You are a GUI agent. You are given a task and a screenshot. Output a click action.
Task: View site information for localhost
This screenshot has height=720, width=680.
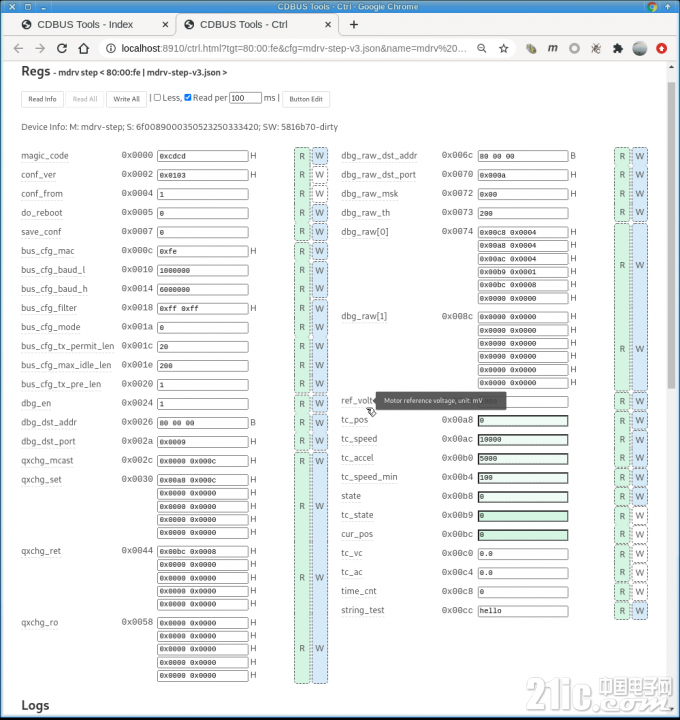111,48
